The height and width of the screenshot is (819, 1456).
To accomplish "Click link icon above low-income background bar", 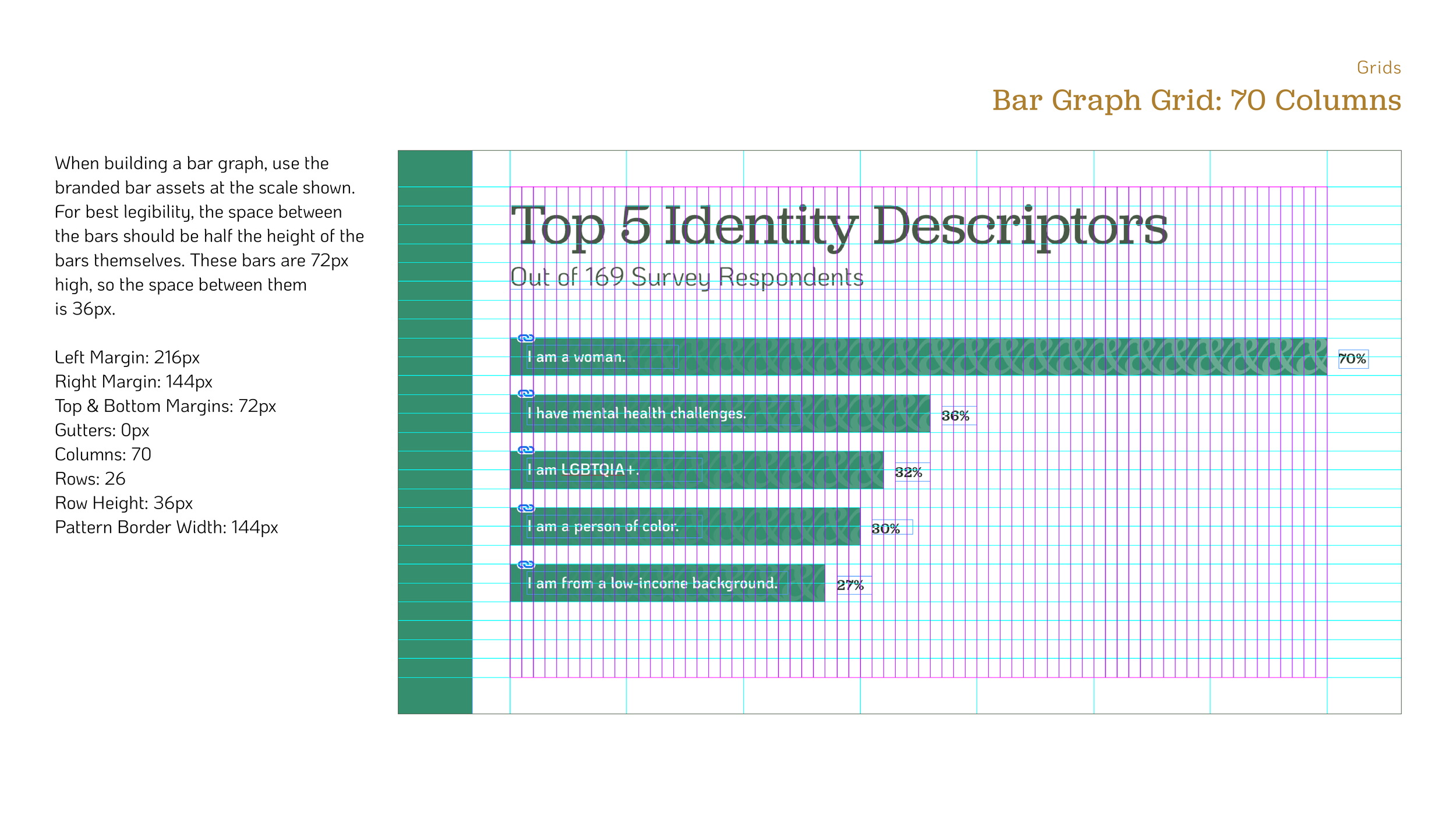I will pos(525,564).
